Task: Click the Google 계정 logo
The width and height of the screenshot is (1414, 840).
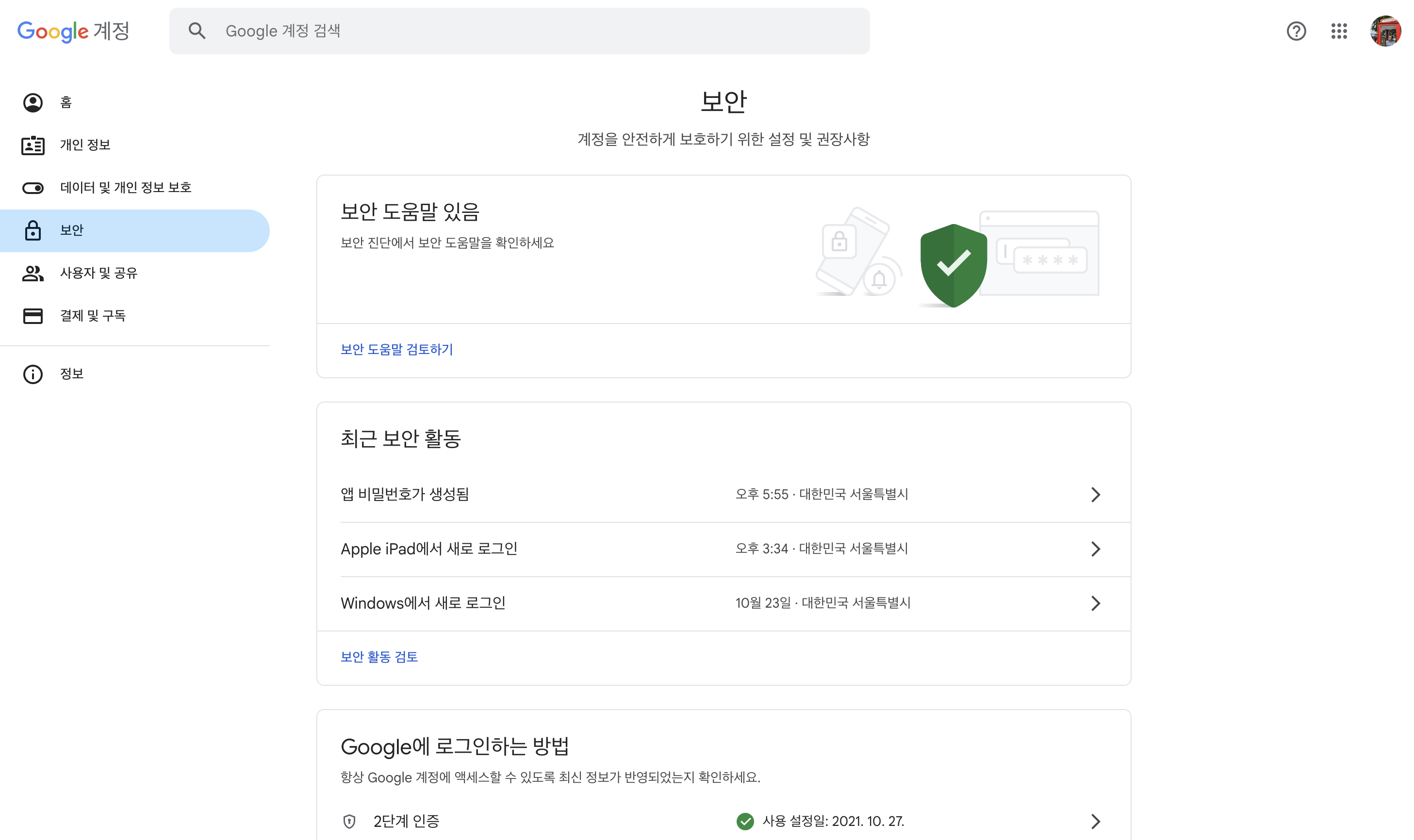Action: 74,31
